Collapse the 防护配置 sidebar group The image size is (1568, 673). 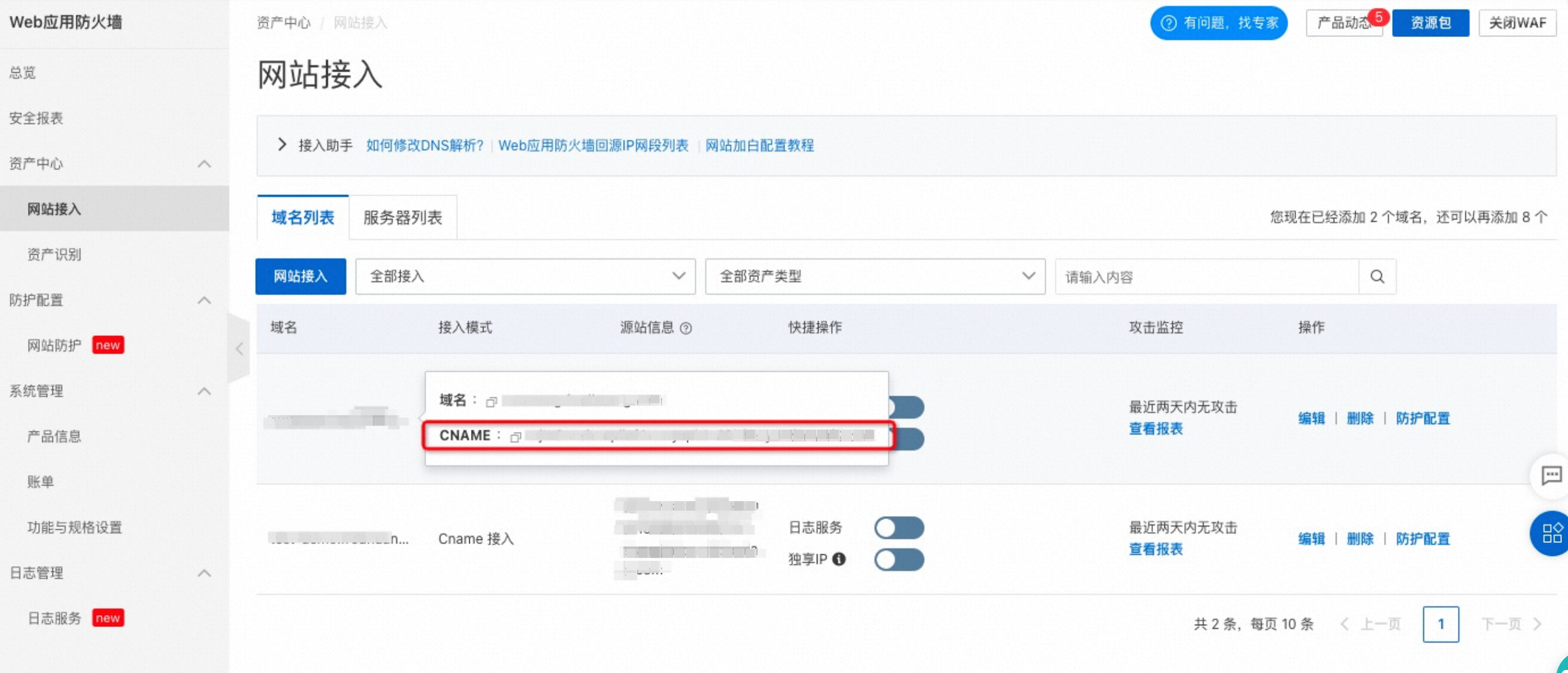pyautogui.click(x=204, y=300)
